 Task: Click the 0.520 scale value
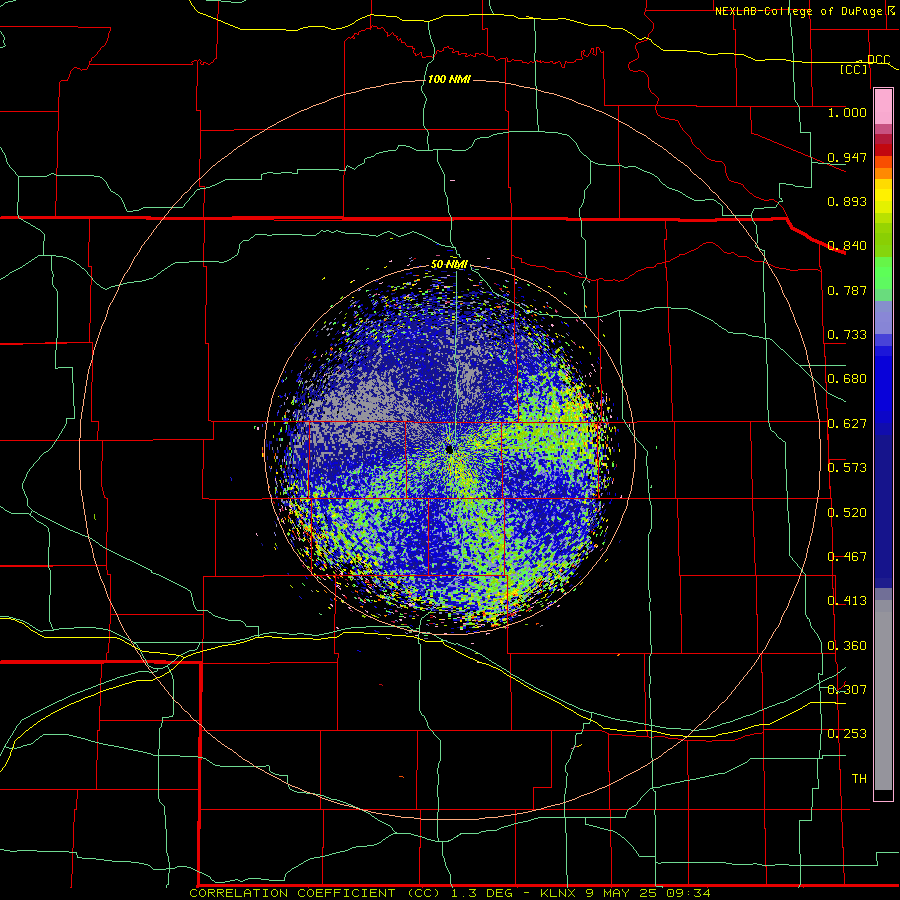click(x=847, y=513)
